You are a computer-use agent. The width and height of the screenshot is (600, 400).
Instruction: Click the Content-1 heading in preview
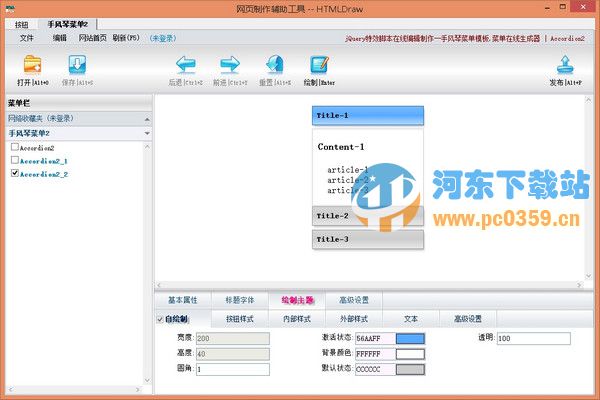[341, 147]
